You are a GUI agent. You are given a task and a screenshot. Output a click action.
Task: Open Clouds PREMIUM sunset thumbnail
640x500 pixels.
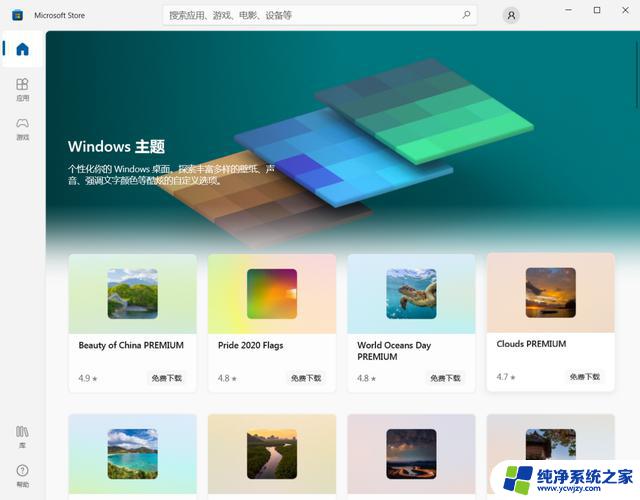click(x=551, y=293)
